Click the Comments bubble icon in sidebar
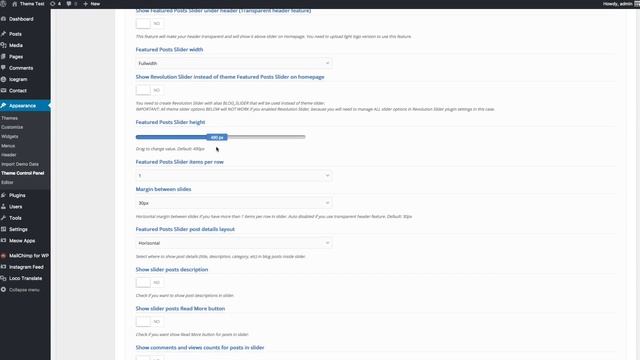The image size is (640, 360). (x=4, y=68)
